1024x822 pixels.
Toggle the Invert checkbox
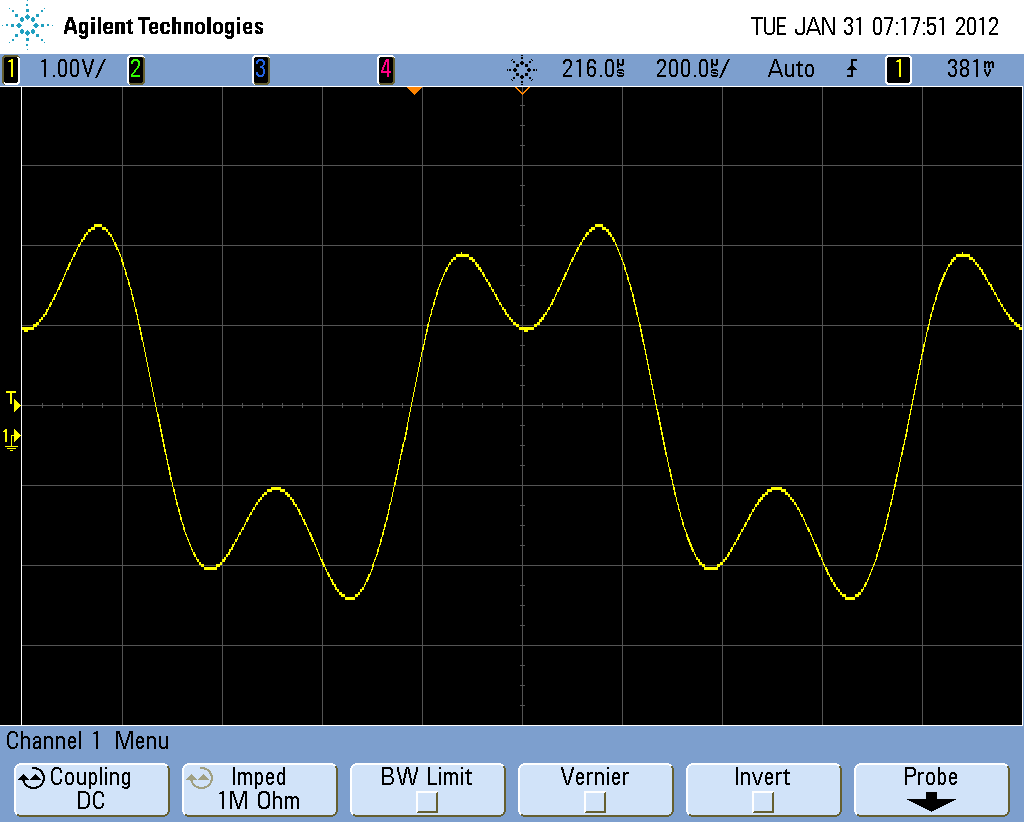coord(762,801)
